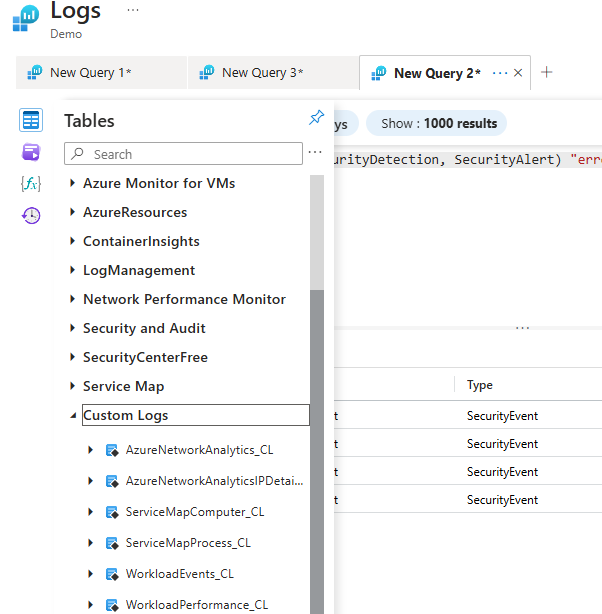602x614 pixels.
Task: Select the ServiceMapProcess_CL table name
Action: pyautogui.click(x=188, y=543)
